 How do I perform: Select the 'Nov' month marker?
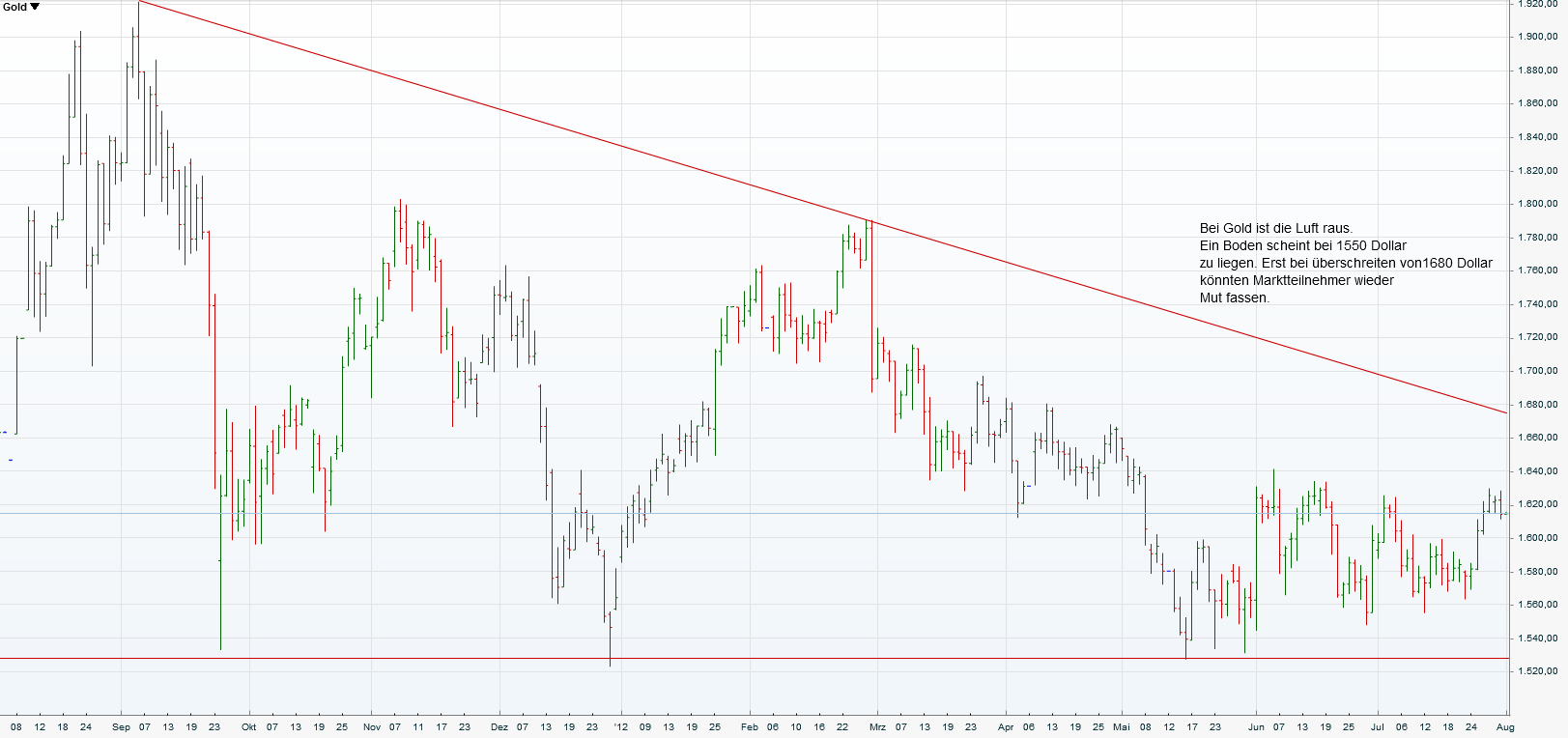tap(372, 726)
